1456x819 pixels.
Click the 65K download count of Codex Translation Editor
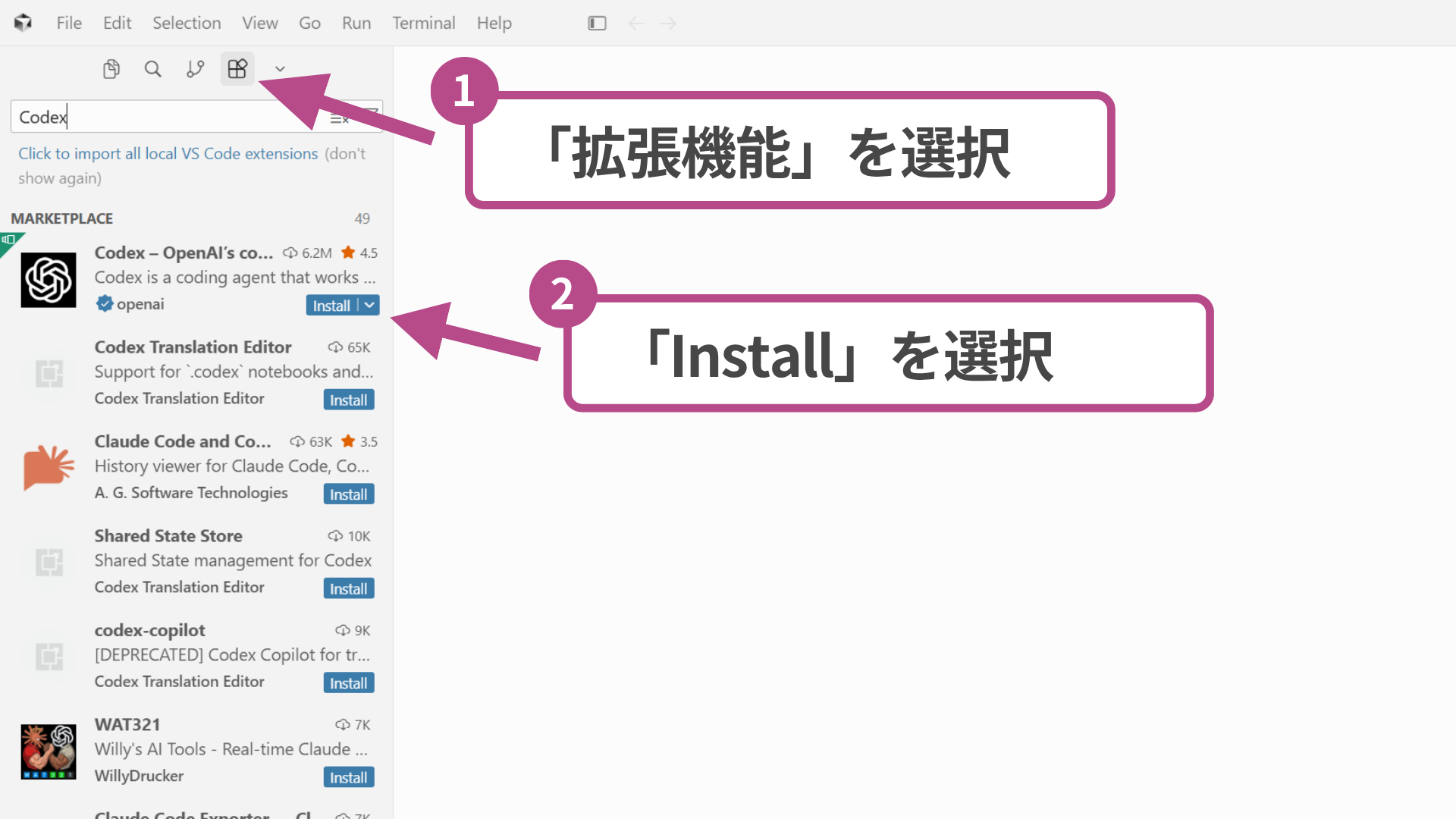pos(349,347)
